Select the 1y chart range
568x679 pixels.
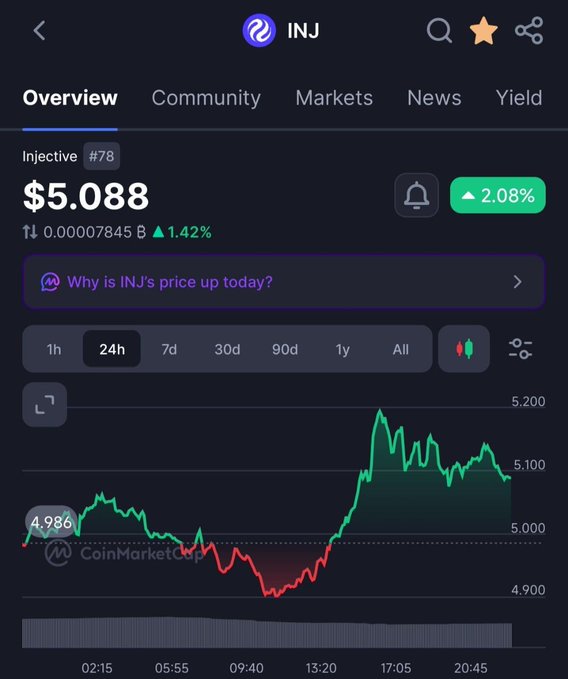pos(342,349)
